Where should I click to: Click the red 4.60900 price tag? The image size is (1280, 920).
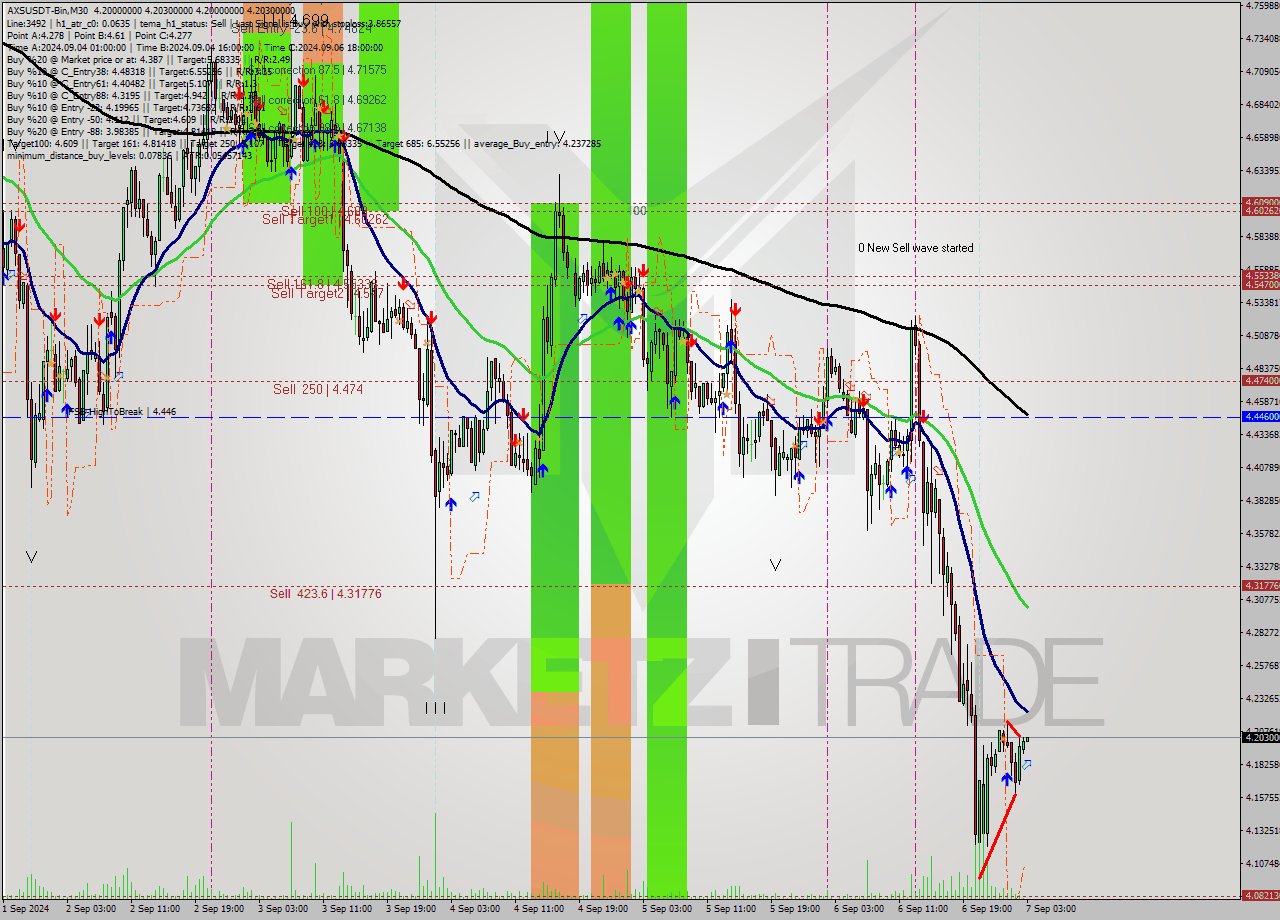(1260, 202)
